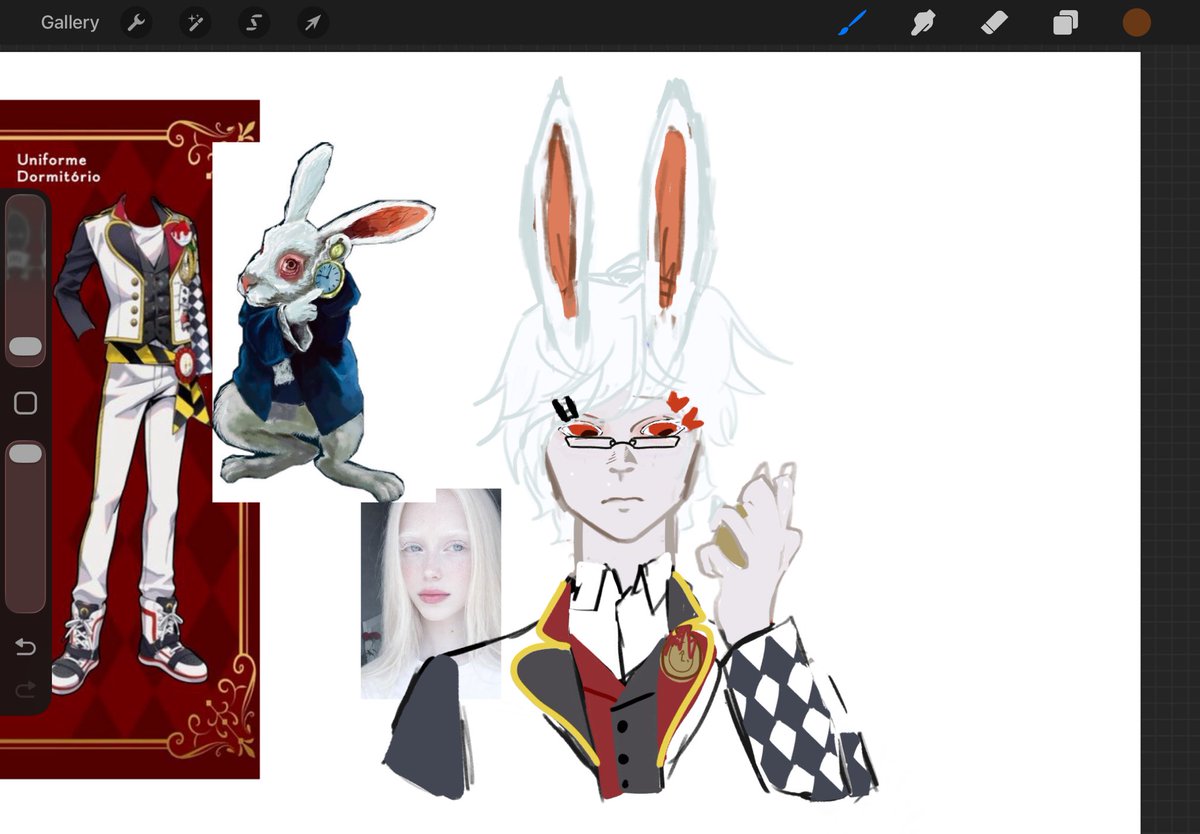Select the Brush tool

852,22
